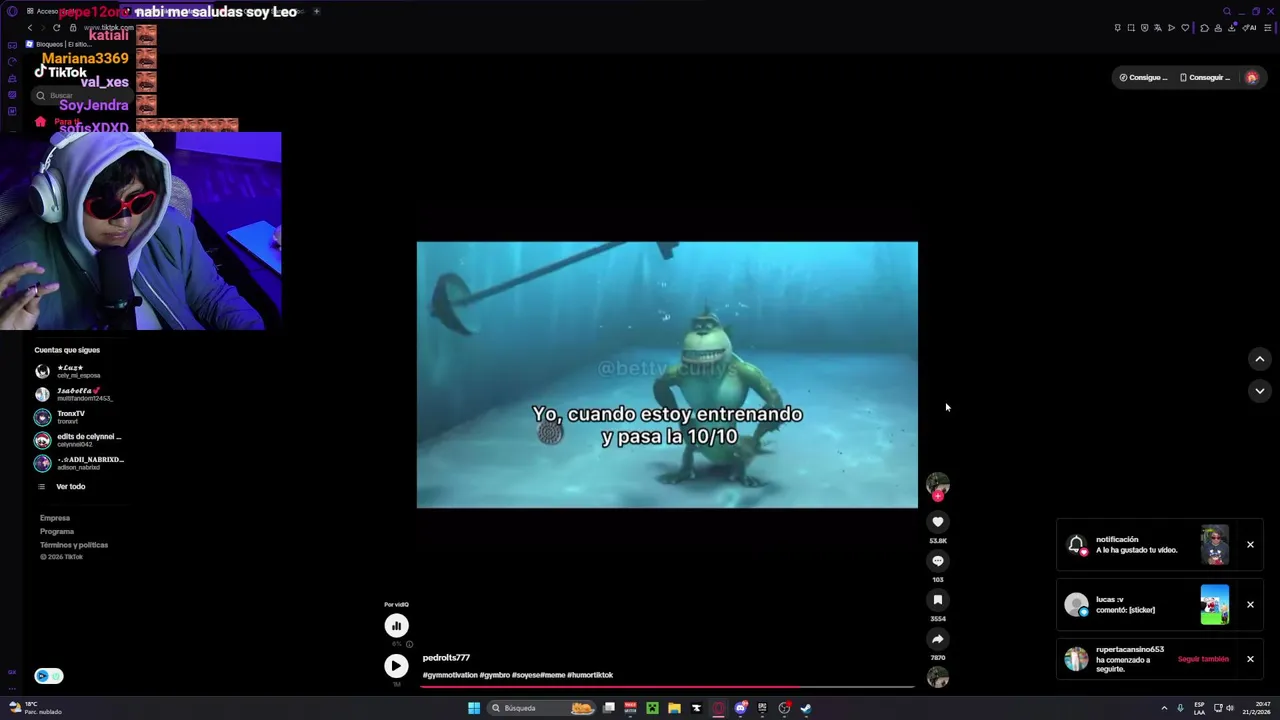Focus the TikTok 'Buscar' search field
Viewport: 1280px width, 720px height.
(x=82, y=95)
